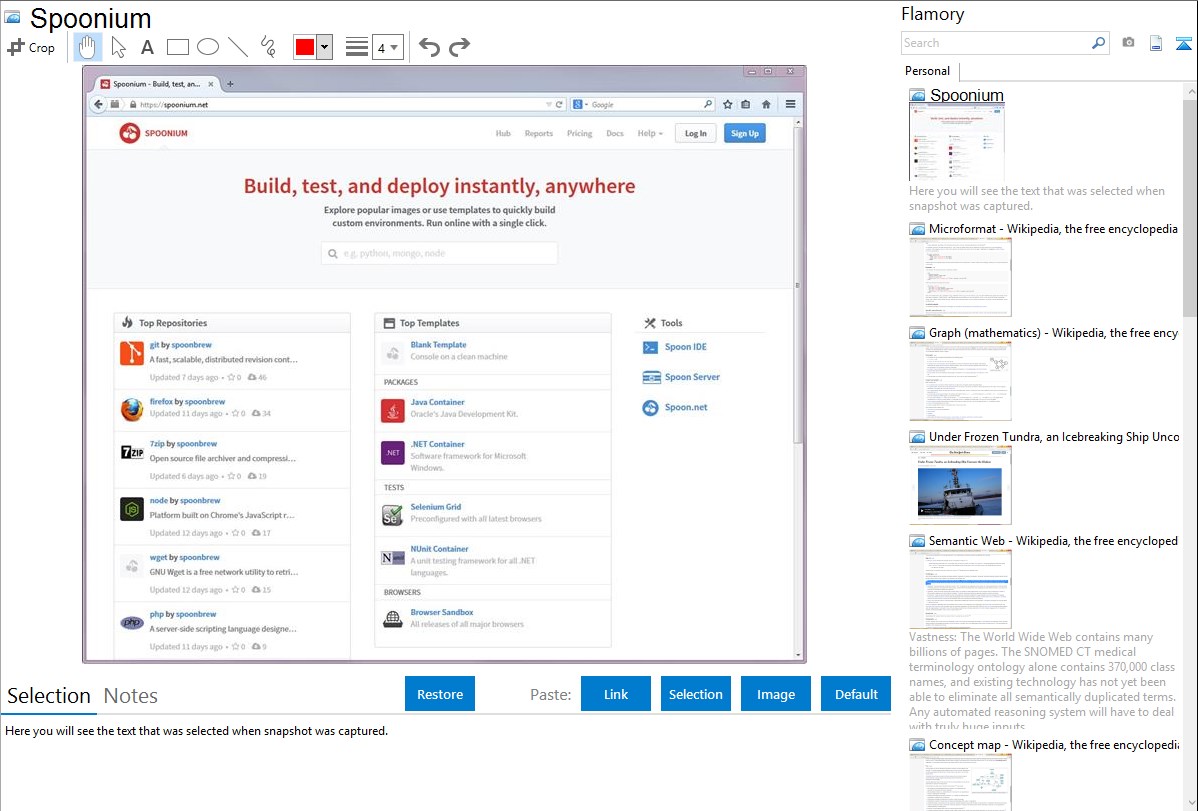The image size is (1198, 811).
Task: Select Semantic Web snapshot title
Action: pos(1053,540)
